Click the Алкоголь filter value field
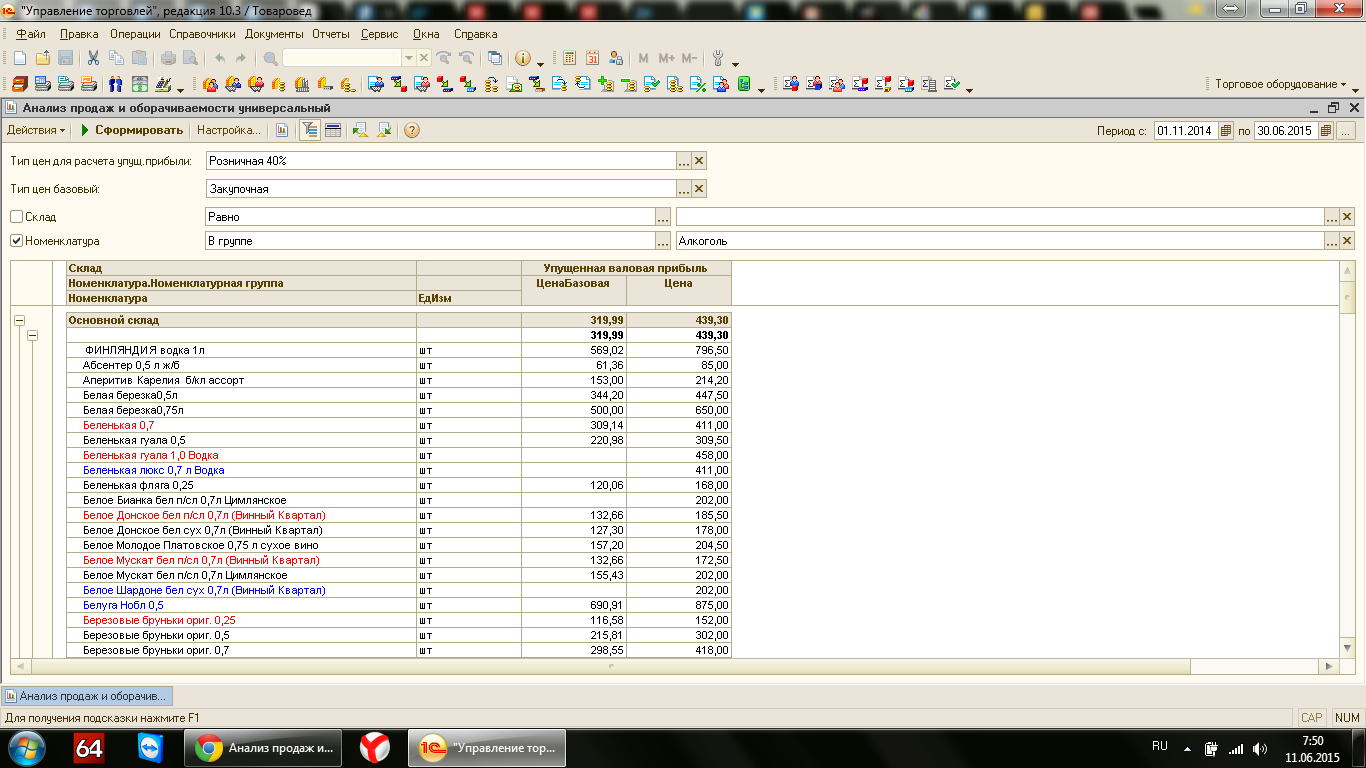 tap(1000, 240)
